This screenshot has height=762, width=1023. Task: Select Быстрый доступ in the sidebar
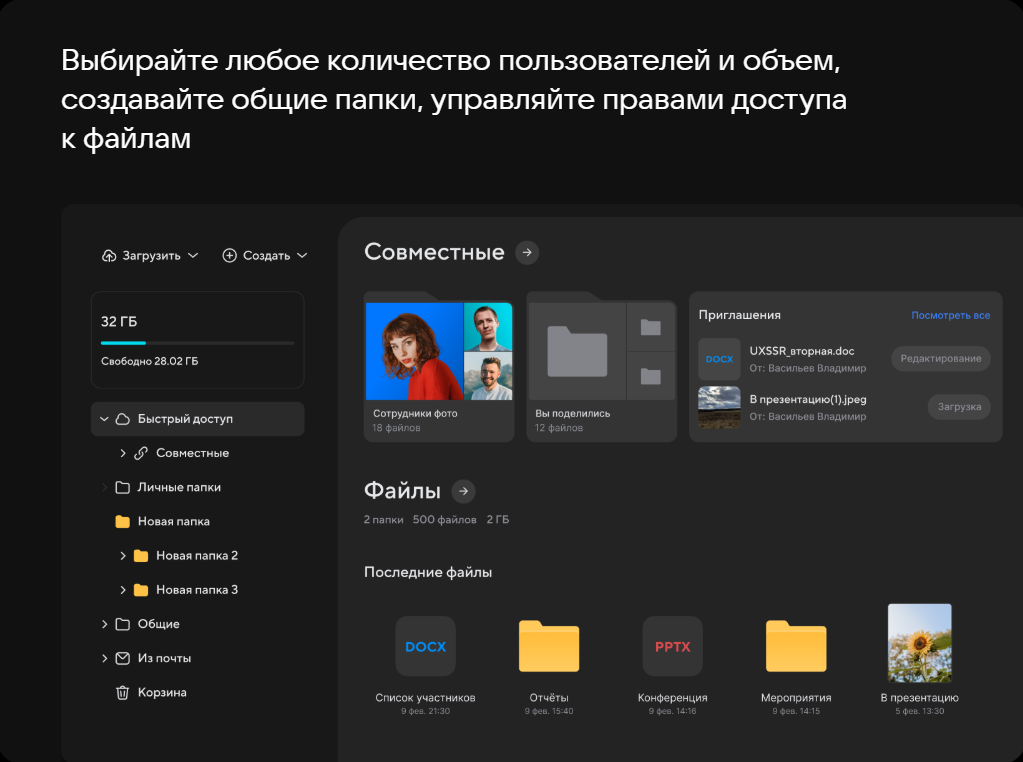198,419
